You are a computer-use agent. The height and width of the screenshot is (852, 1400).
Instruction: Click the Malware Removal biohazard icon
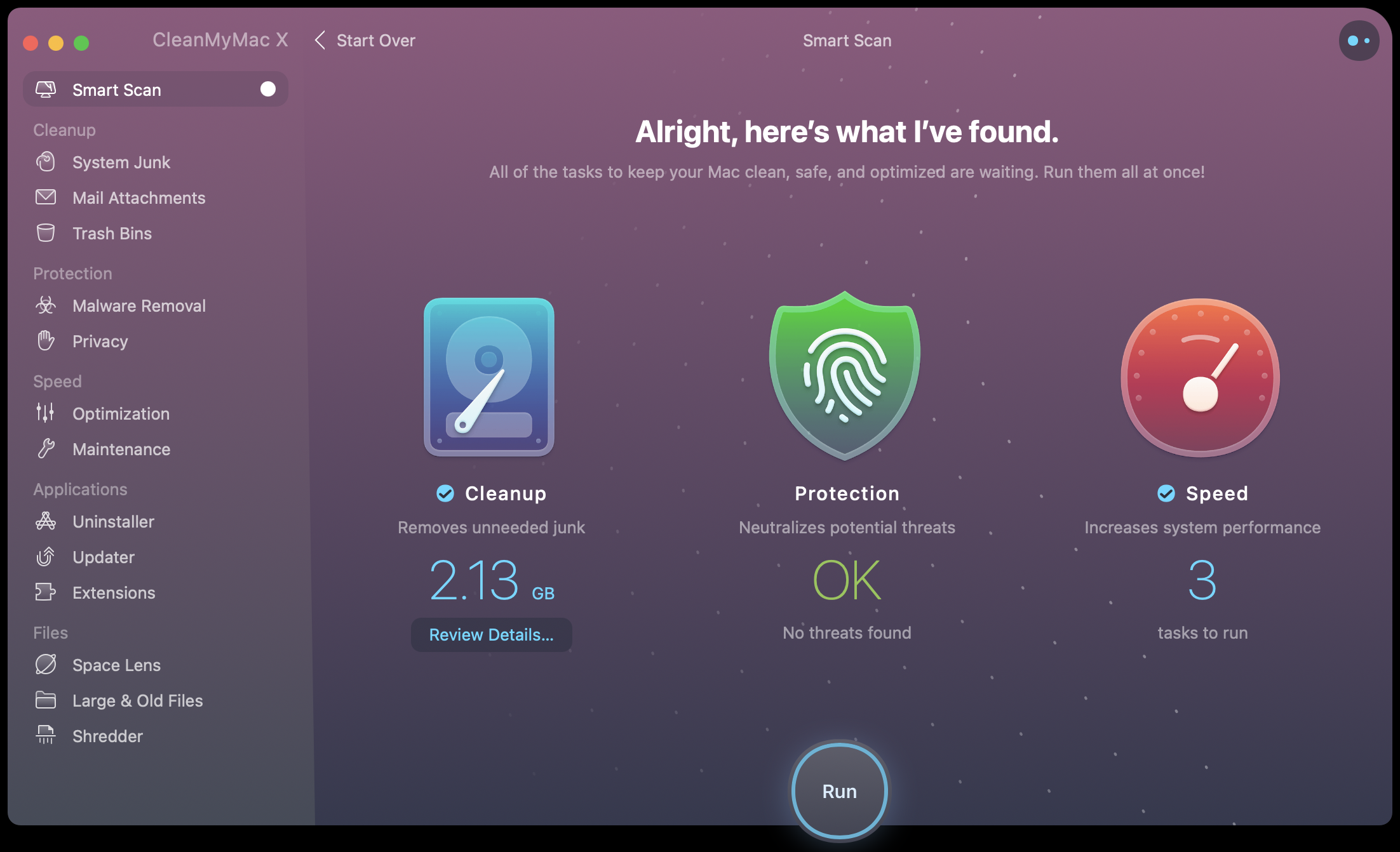coord(46,305)
